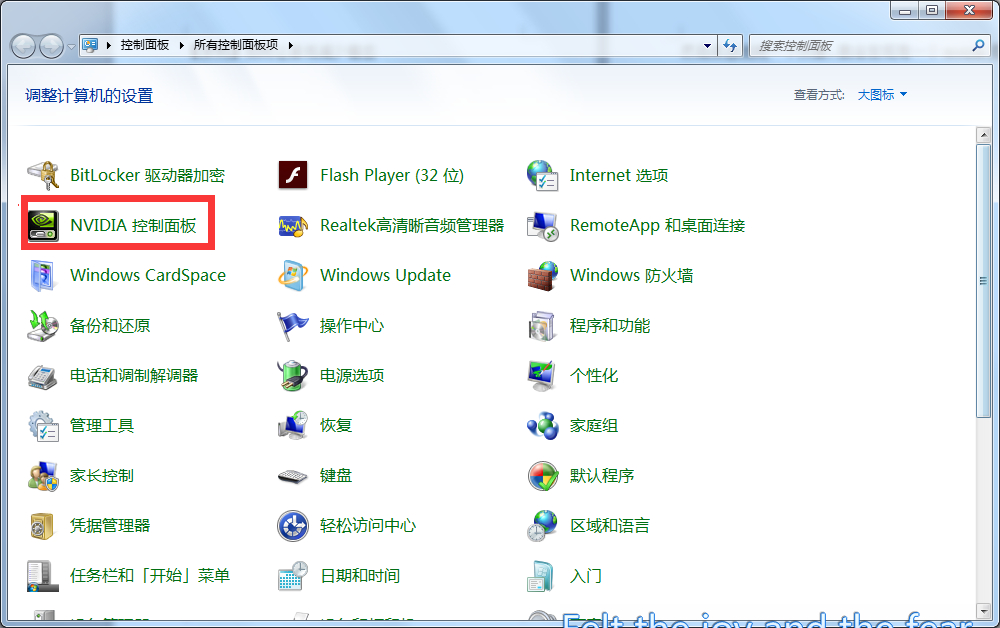
Task: Open the 任务栏和「开始」菜单 icon
Action: (43, 576)
